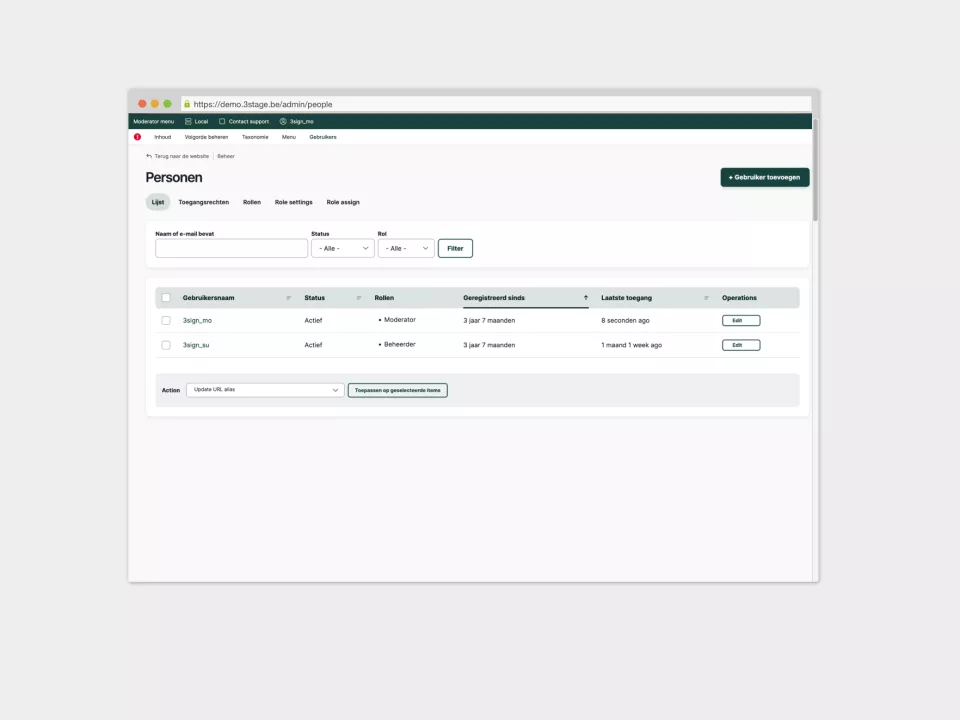
Task: Sort by Gebruikersnaam using its sort icon
Action: coord(289,298)
